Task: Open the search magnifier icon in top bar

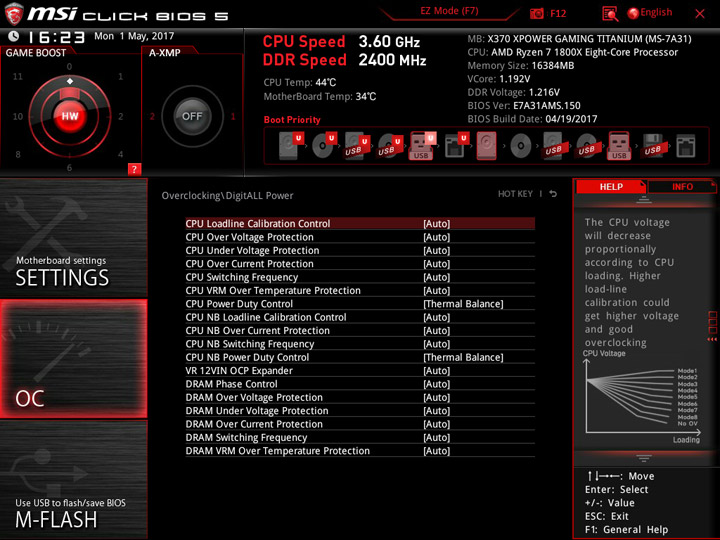Action: (610, 14)
